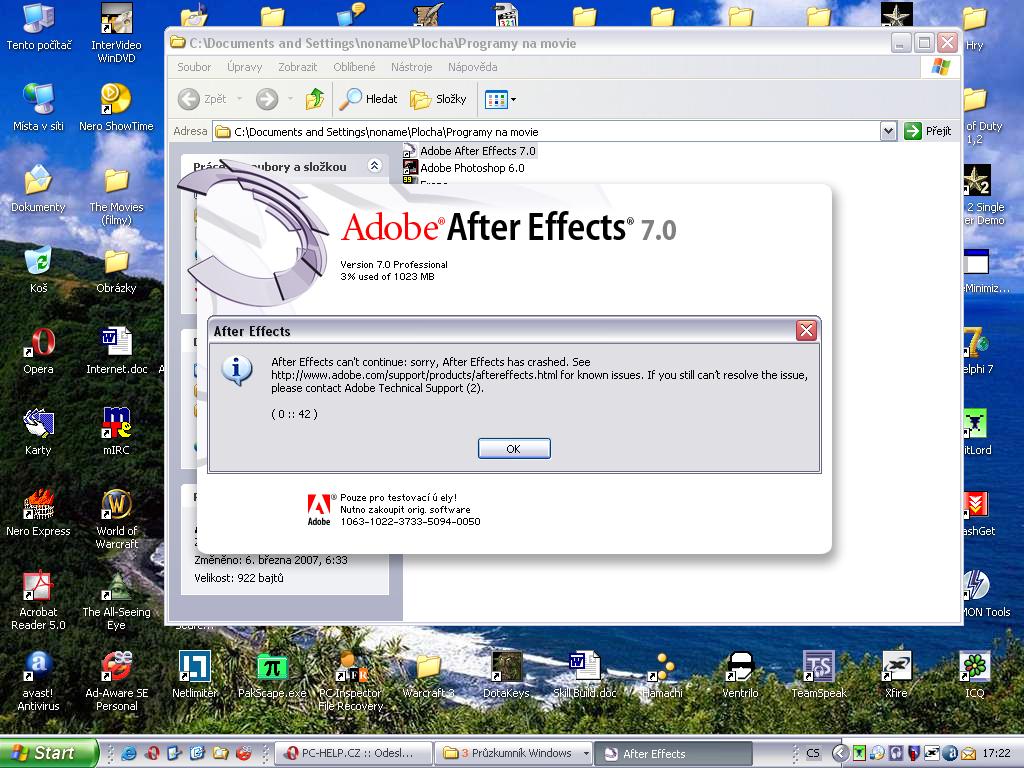Open Zobrazit menu in Explorer window

pos(297,67)
